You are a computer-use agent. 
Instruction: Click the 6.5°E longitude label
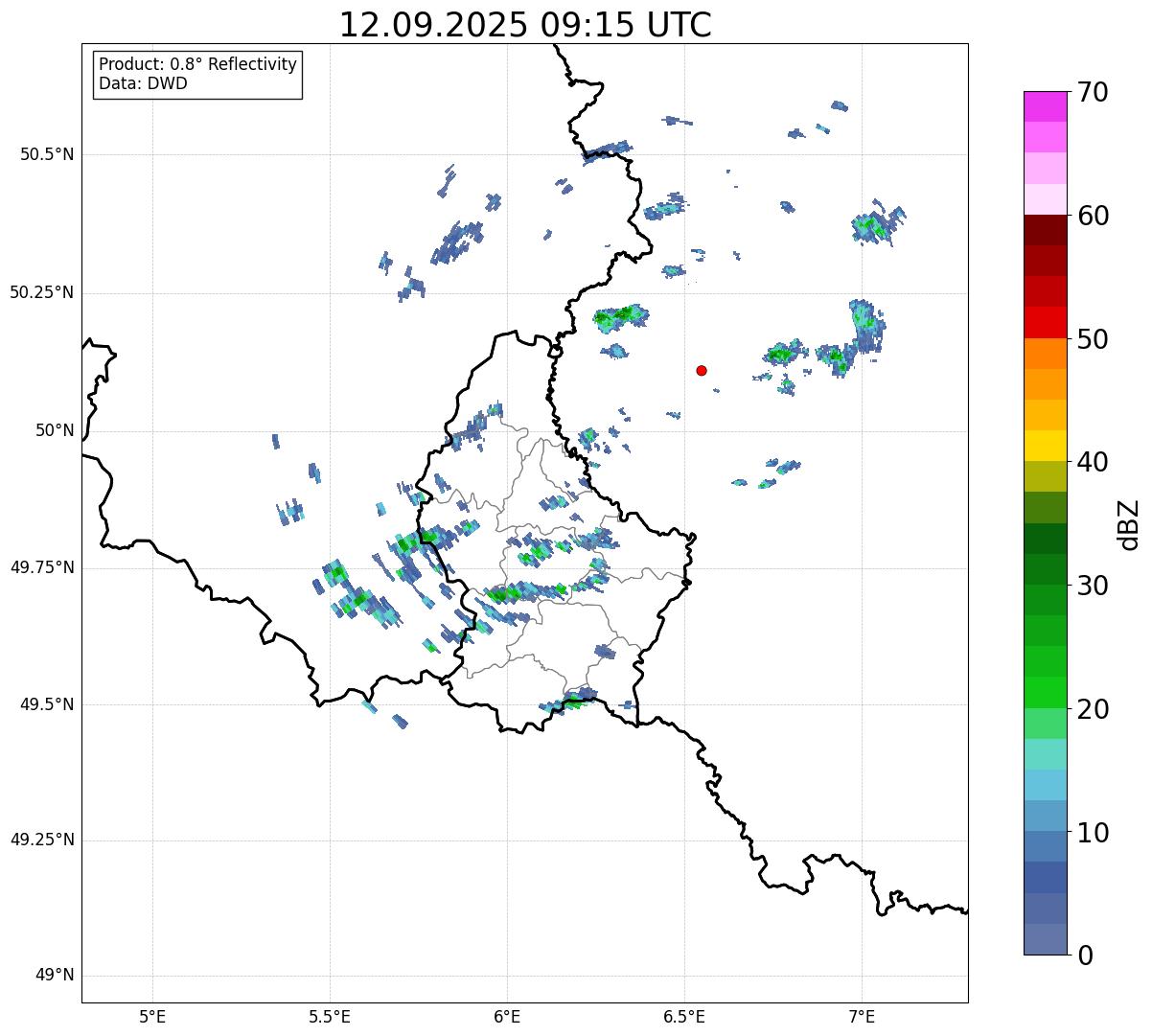[x=684, y=1016]
